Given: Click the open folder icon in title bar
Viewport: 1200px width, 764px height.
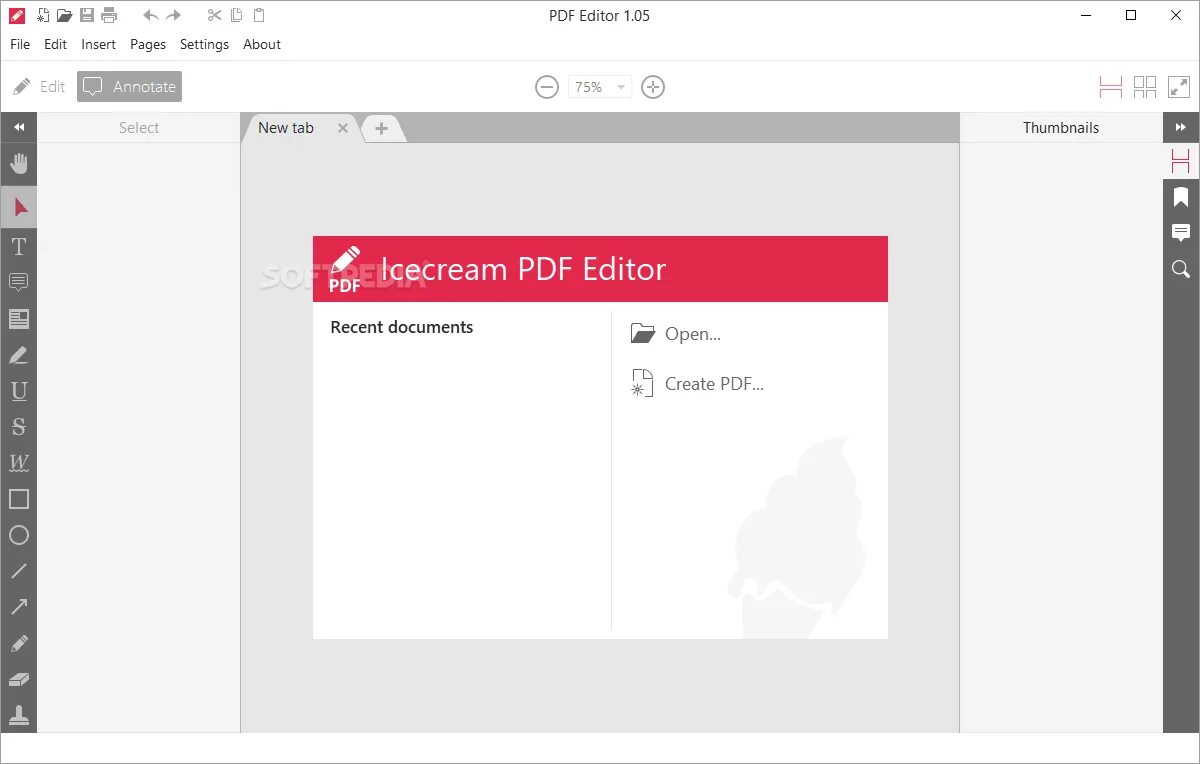Looking at the screenshot, I should coord(64,15).
